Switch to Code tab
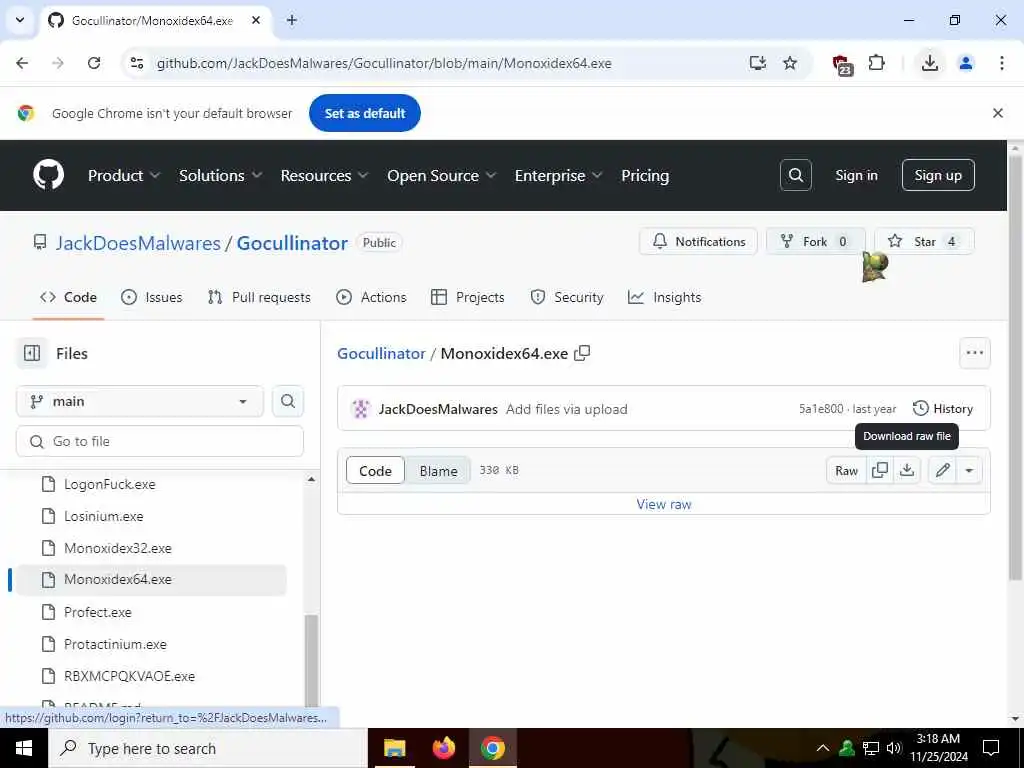Viewport: 1024px width, 768px height. tap(68, 297)
